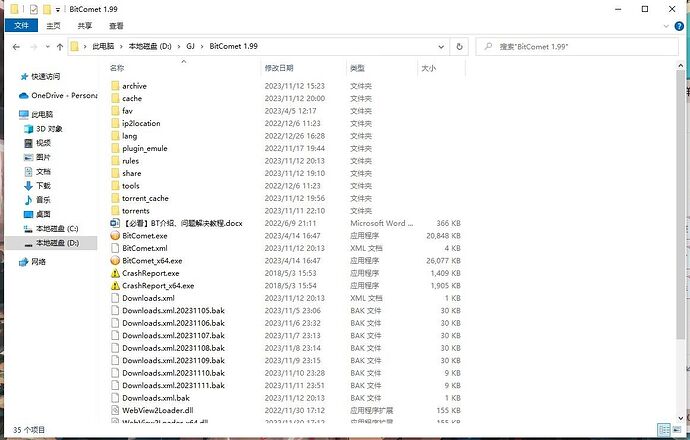
Task: Select the Downloads.xml file row
Action: coord(286,298)
